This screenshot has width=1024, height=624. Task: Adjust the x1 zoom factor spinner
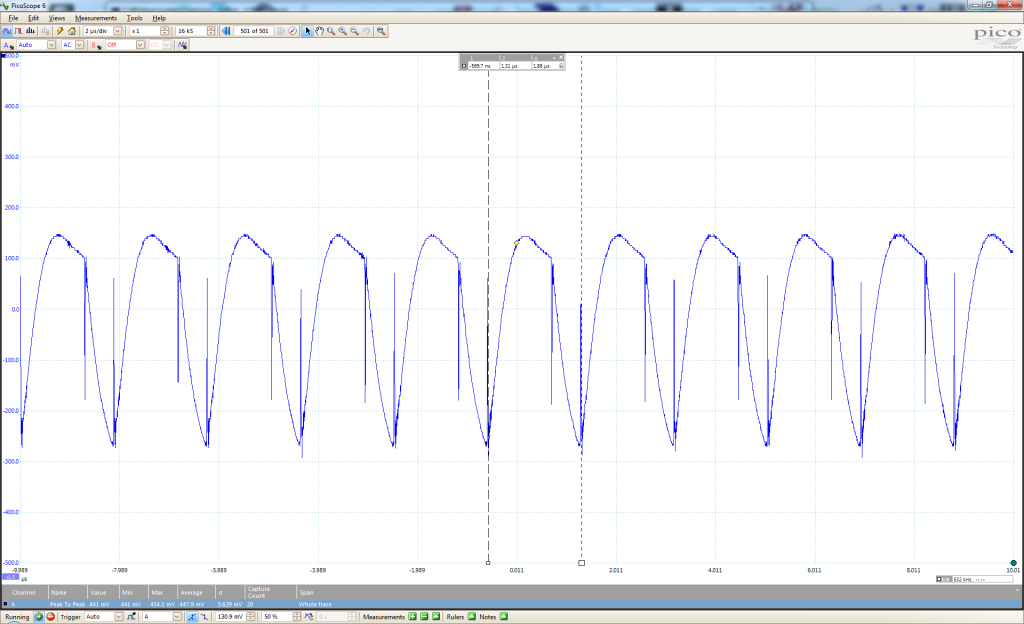click(165, 31)
